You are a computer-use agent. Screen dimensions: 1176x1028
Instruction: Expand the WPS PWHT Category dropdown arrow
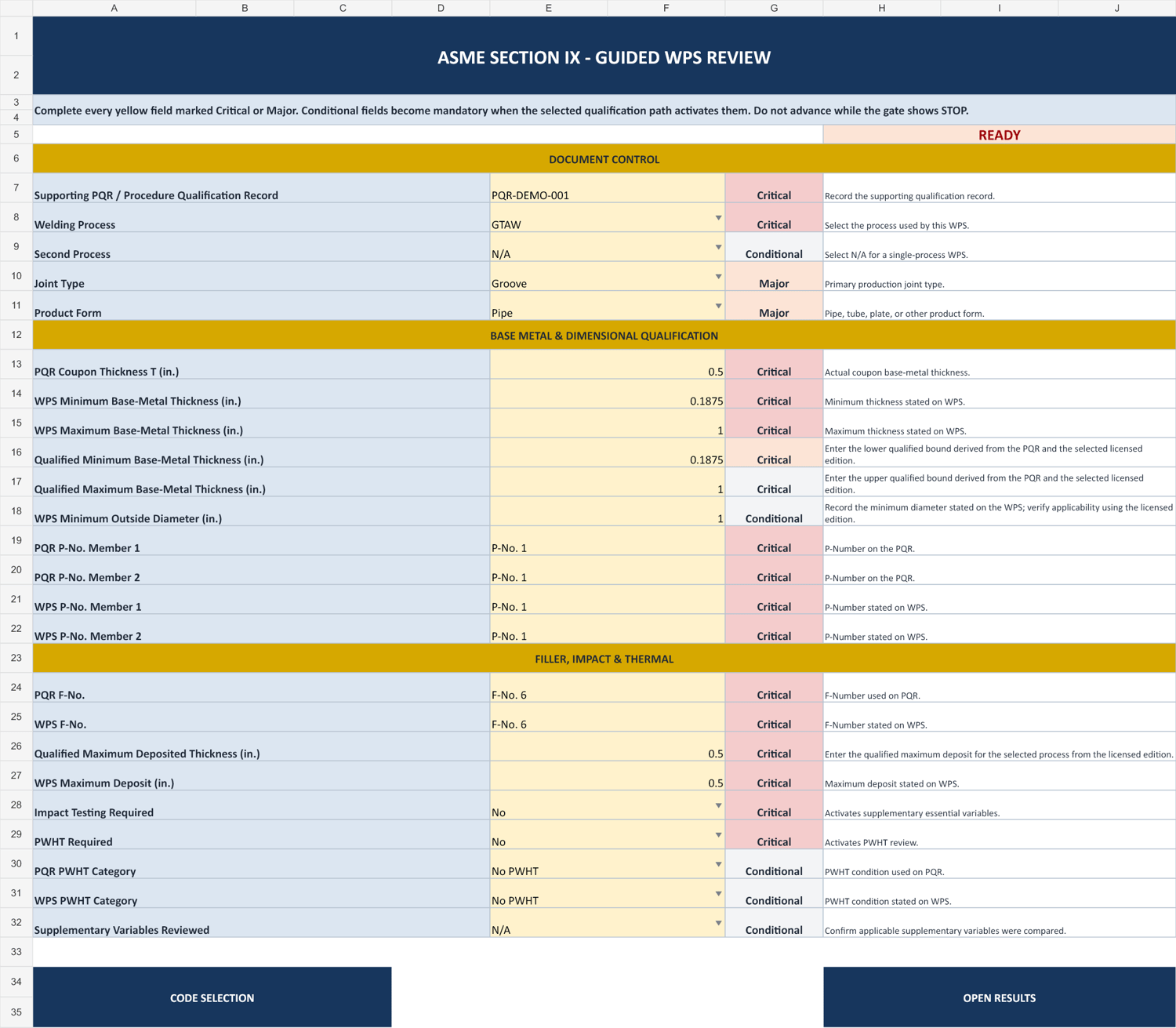click(x=717, y=894)
